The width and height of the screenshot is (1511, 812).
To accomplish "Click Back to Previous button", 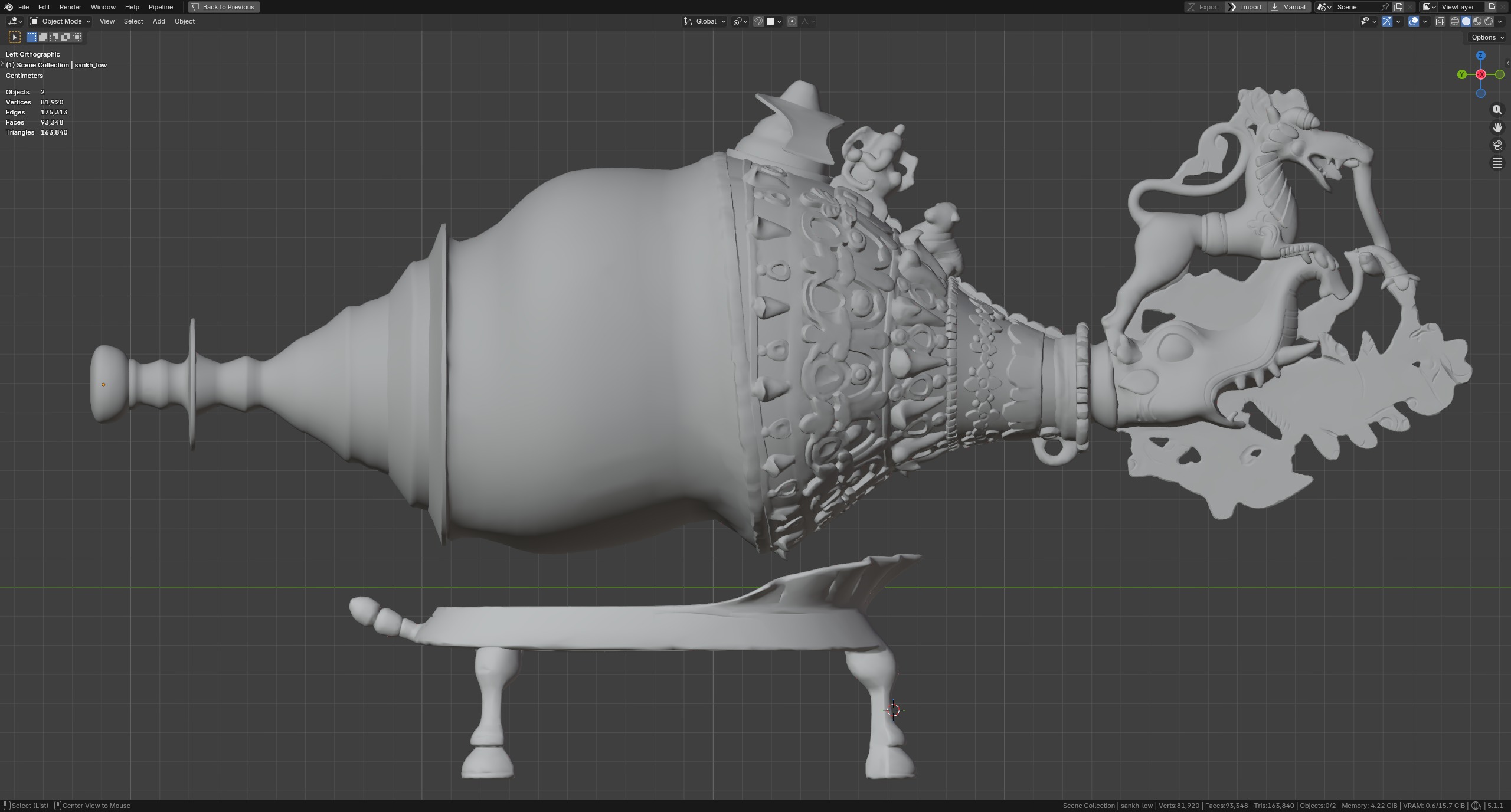I will tap(223, 7).
